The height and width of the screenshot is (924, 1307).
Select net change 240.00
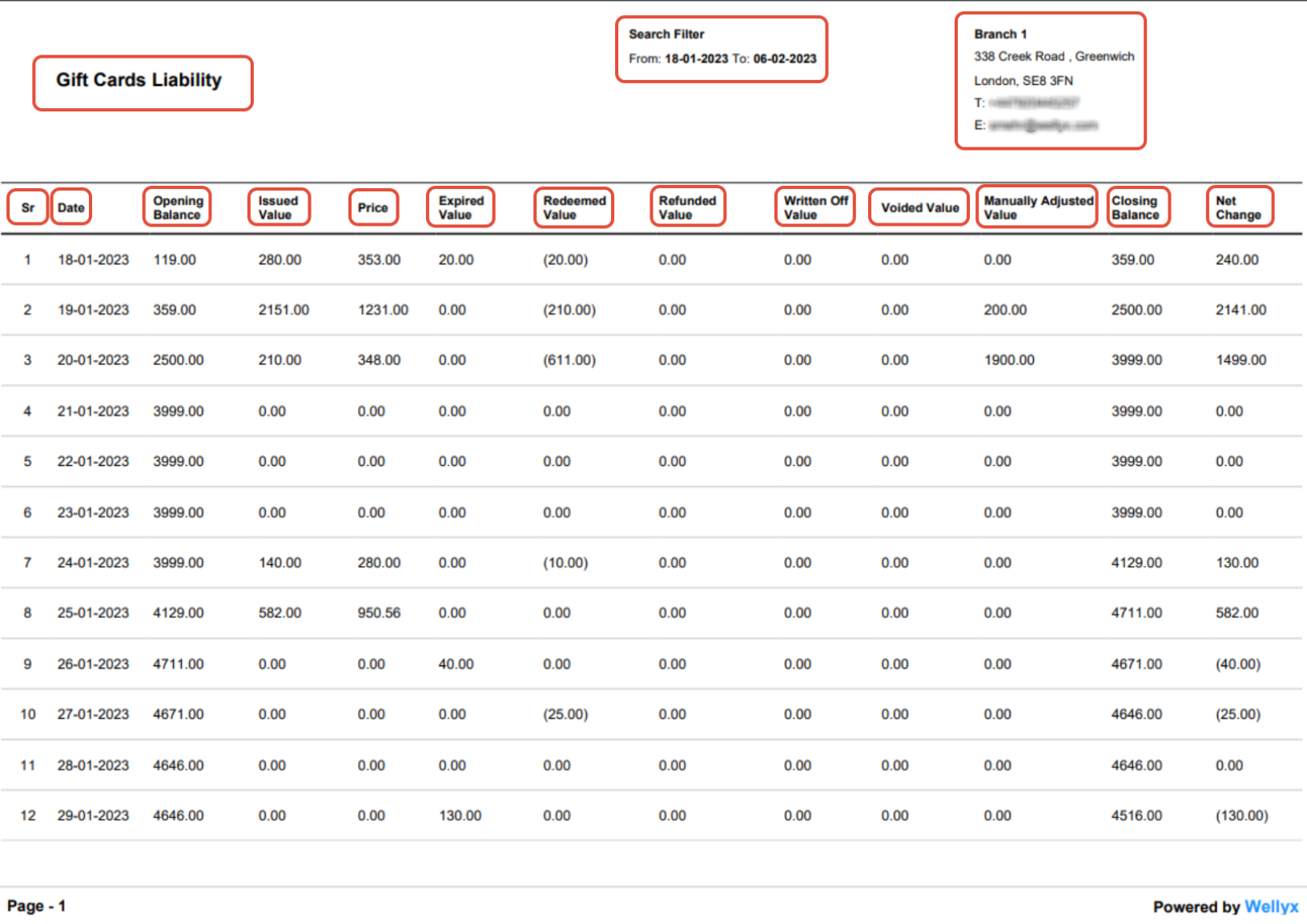tap(1237, 260)
